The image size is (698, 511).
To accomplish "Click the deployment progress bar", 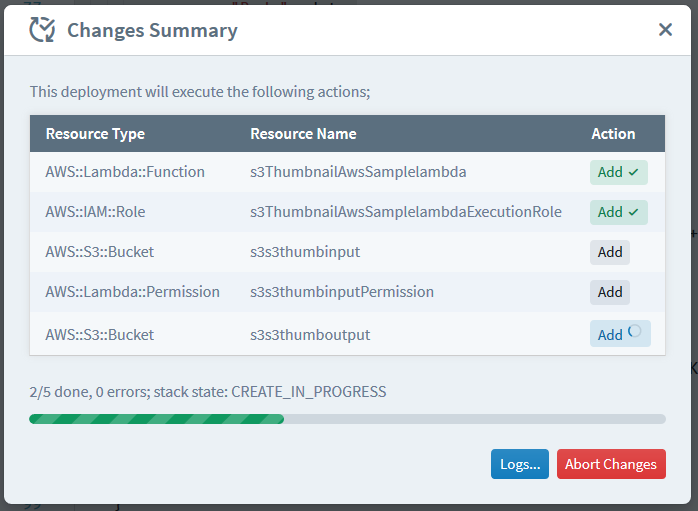I will (347, 419).
